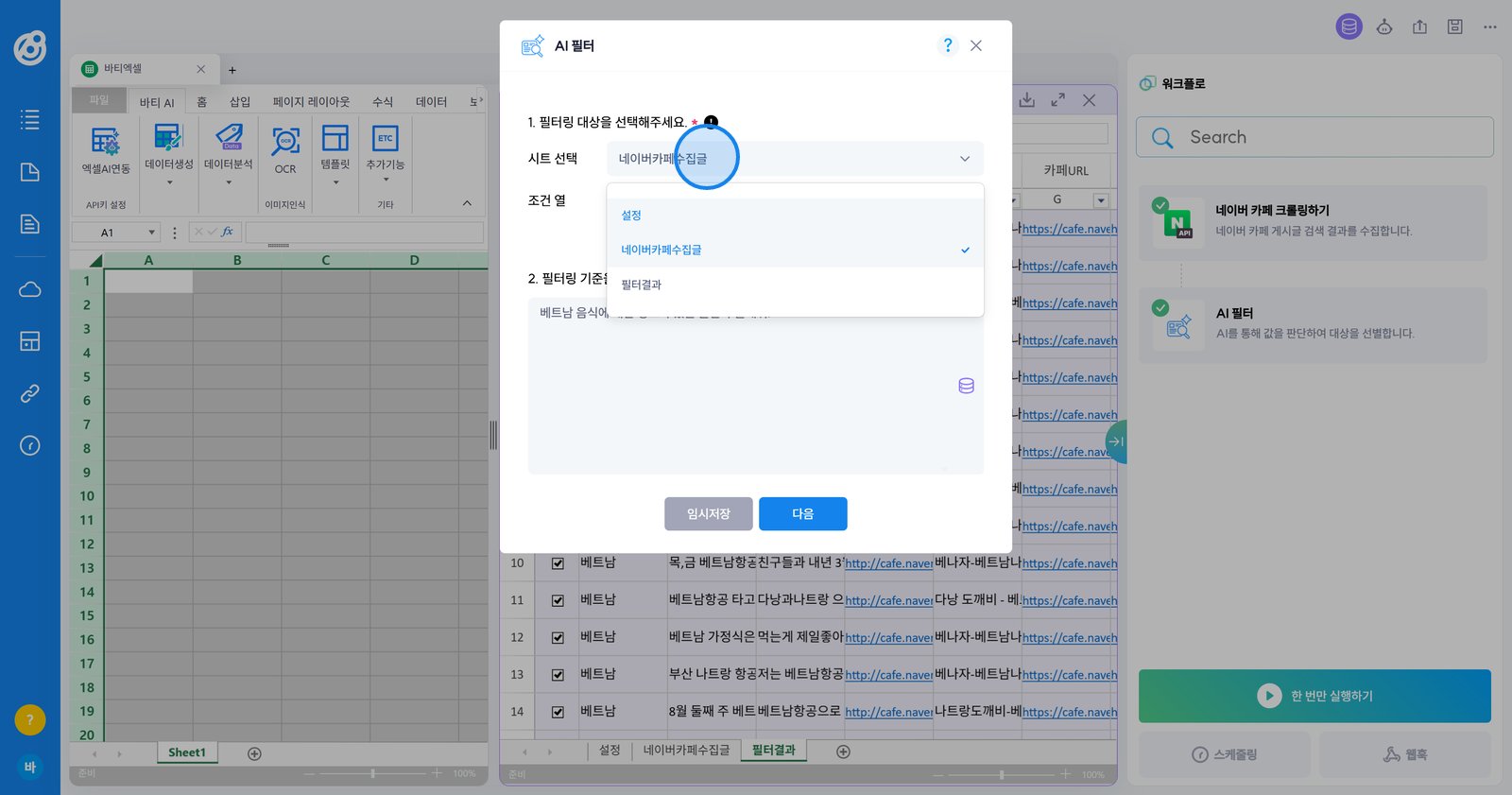This screenshot has width=1512, height=795.
Task: Expand the 템플릿 ribbon dropdown
Action: (335, 182)
